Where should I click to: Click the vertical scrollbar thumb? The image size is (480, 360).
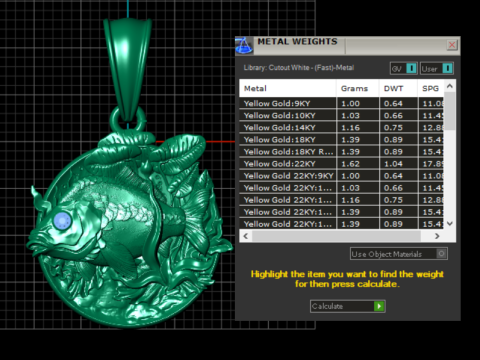click(450, 111)
